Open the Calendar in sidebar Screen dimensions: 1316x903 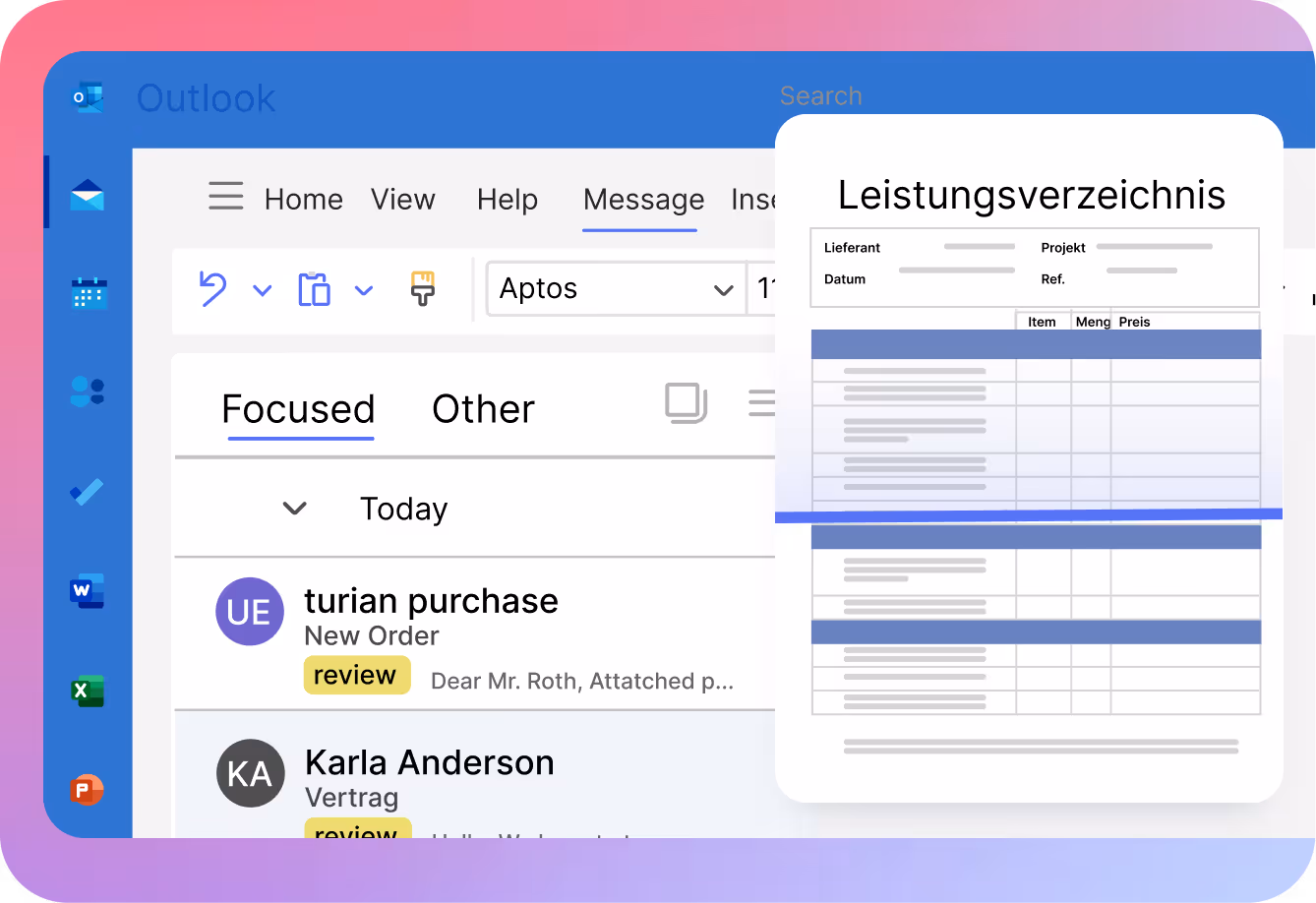[89, 293]
